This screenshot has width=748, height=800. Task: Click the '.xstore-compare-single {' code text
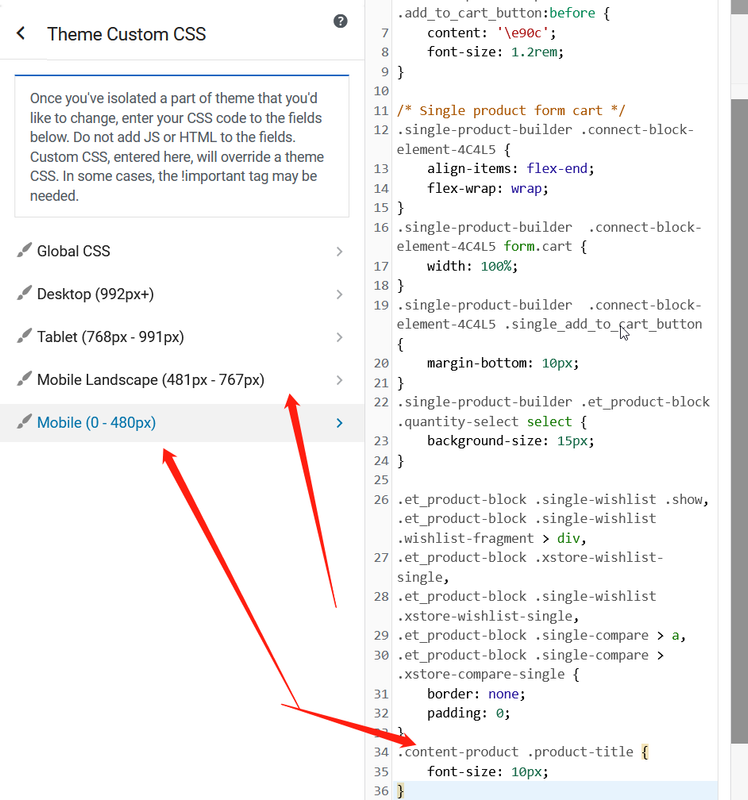tap(488, 674)
